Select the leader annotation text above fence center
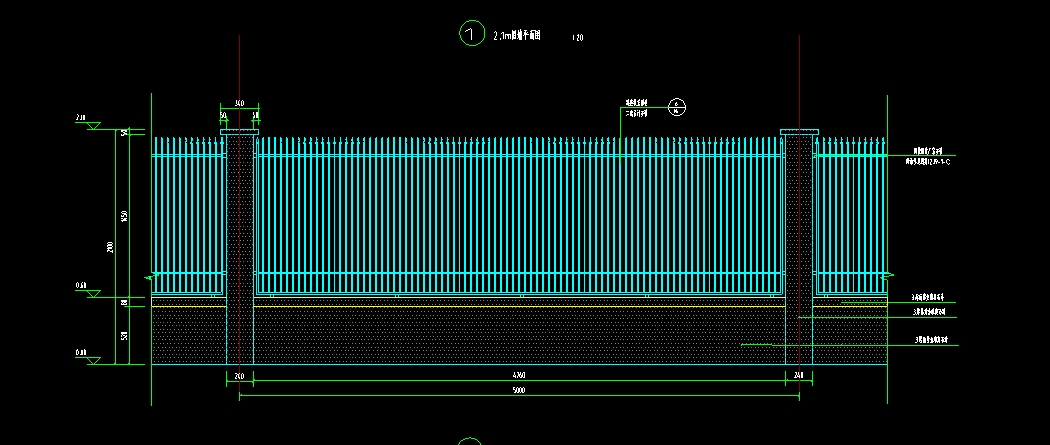1050x445 pixels. [x=635, y=108]
